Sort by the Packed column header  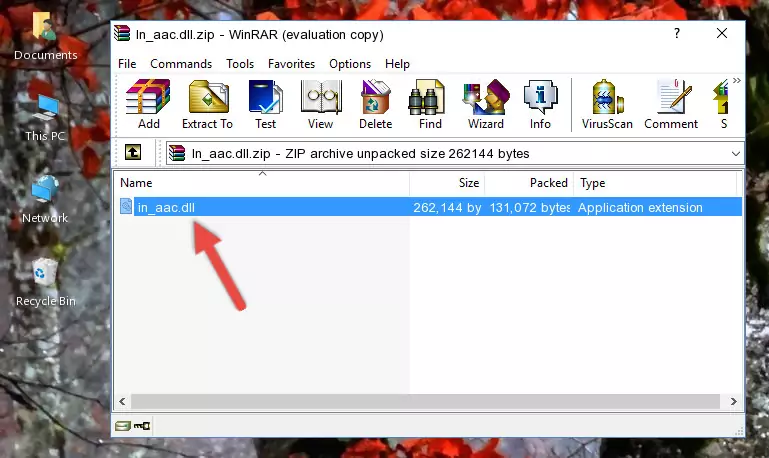pyautogui.click(x=529, y=183)
